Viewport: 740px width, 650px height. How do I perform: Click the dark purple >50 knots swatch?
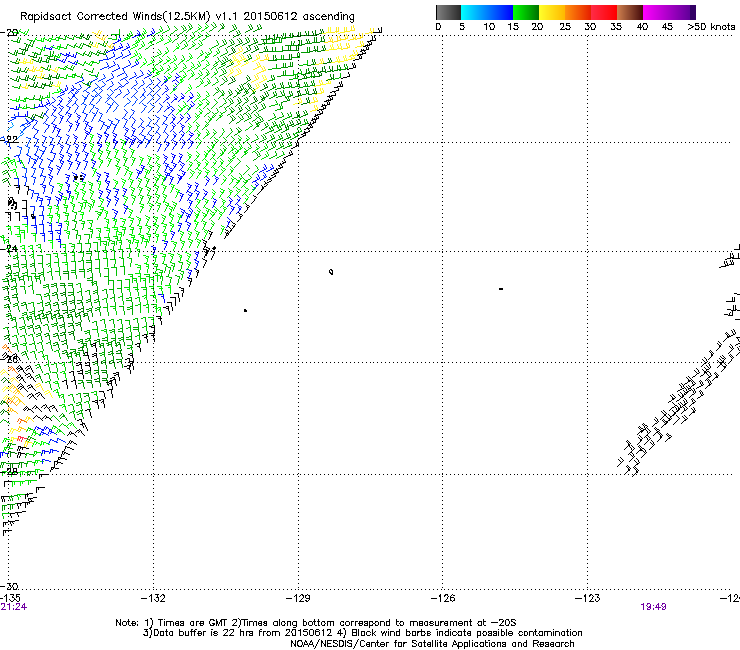[693, 12]
